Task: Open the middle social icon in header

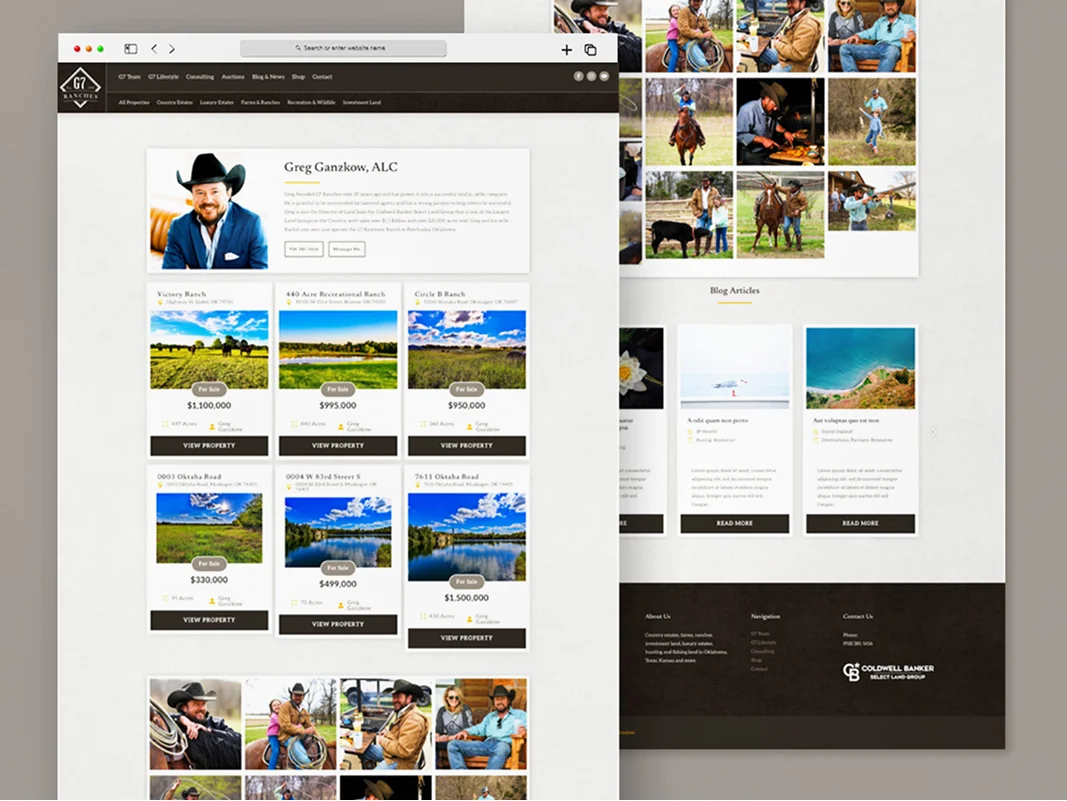Action: tap(591, 76)
